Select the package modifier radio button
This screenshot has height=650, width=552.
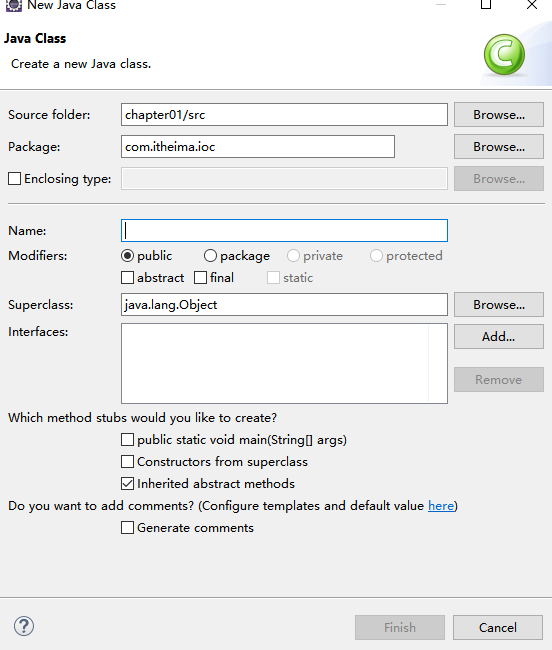click(x=211, y=256)
